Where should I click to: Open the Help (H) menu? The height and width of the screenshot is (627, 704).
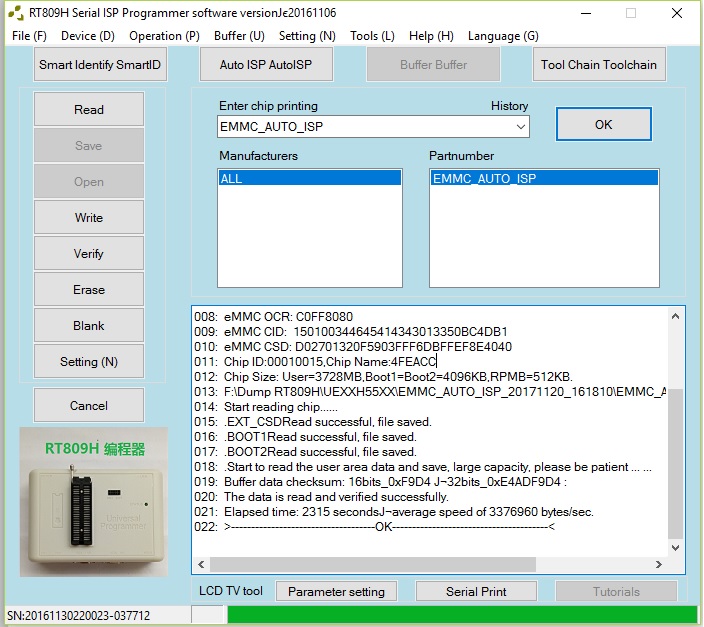coord(431,36)
